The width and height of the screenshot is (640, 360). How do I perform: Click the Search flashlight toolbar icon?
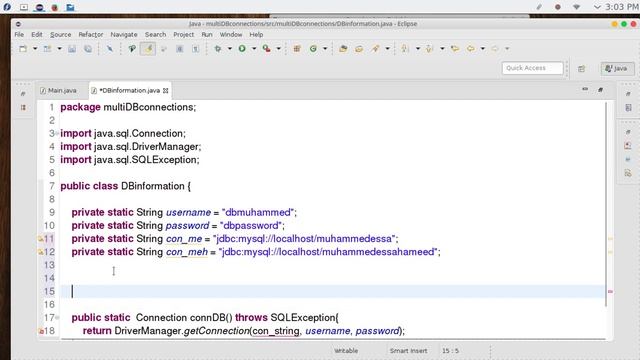point(375,49)
